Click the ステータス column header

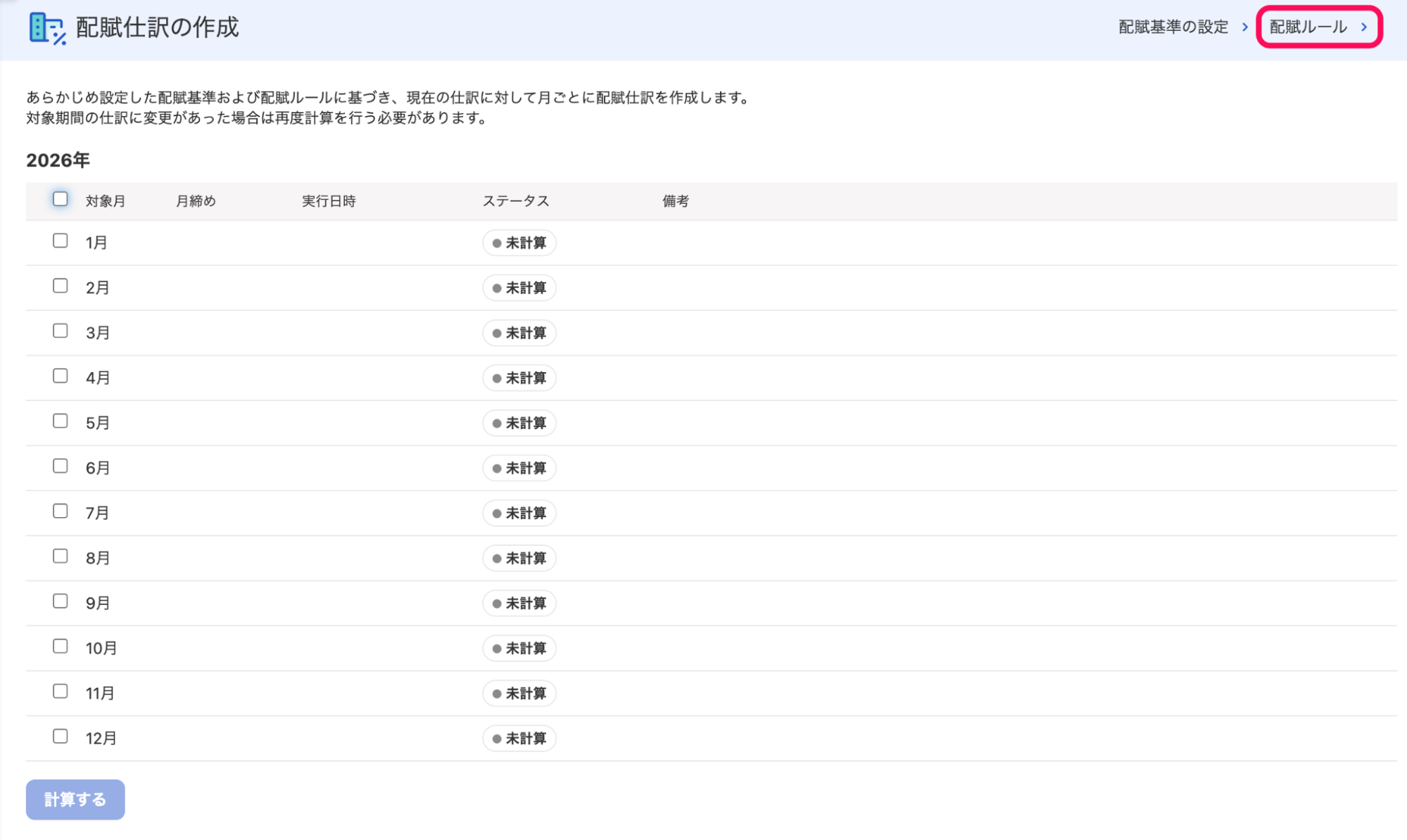(x=516, y=201)
